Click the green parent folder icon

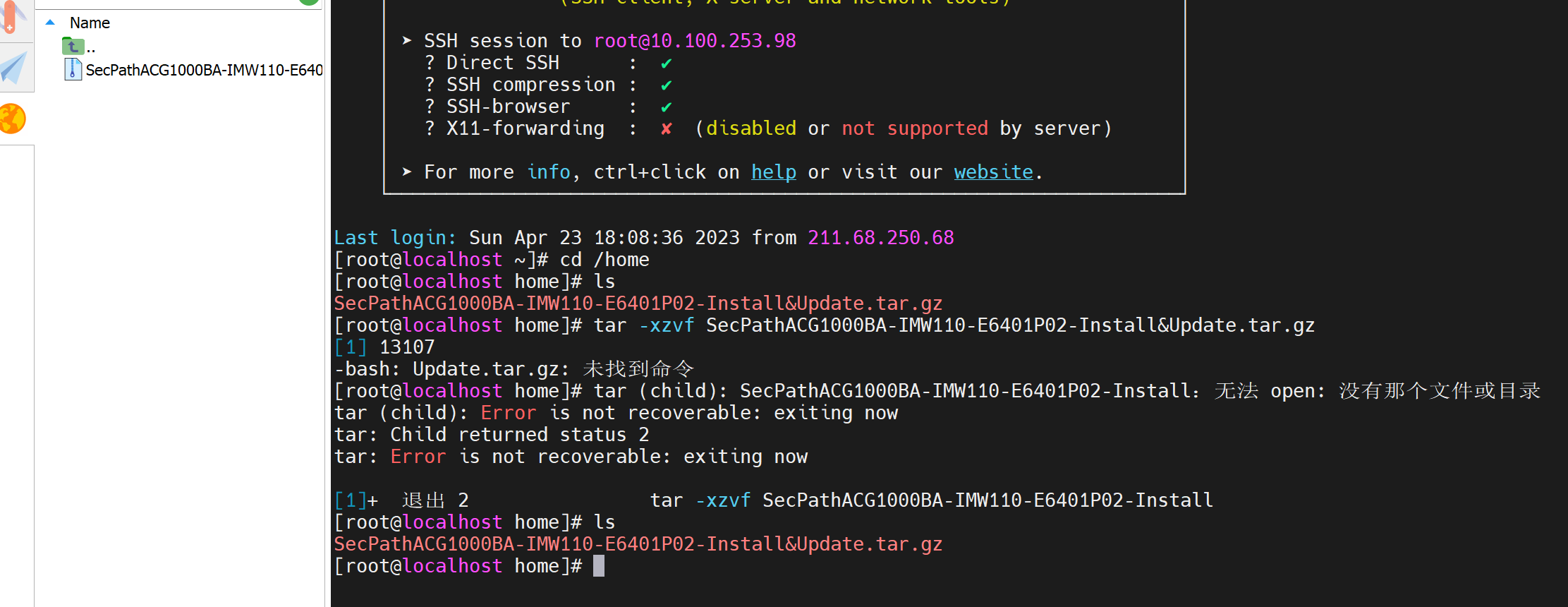(x=72, y=47)
